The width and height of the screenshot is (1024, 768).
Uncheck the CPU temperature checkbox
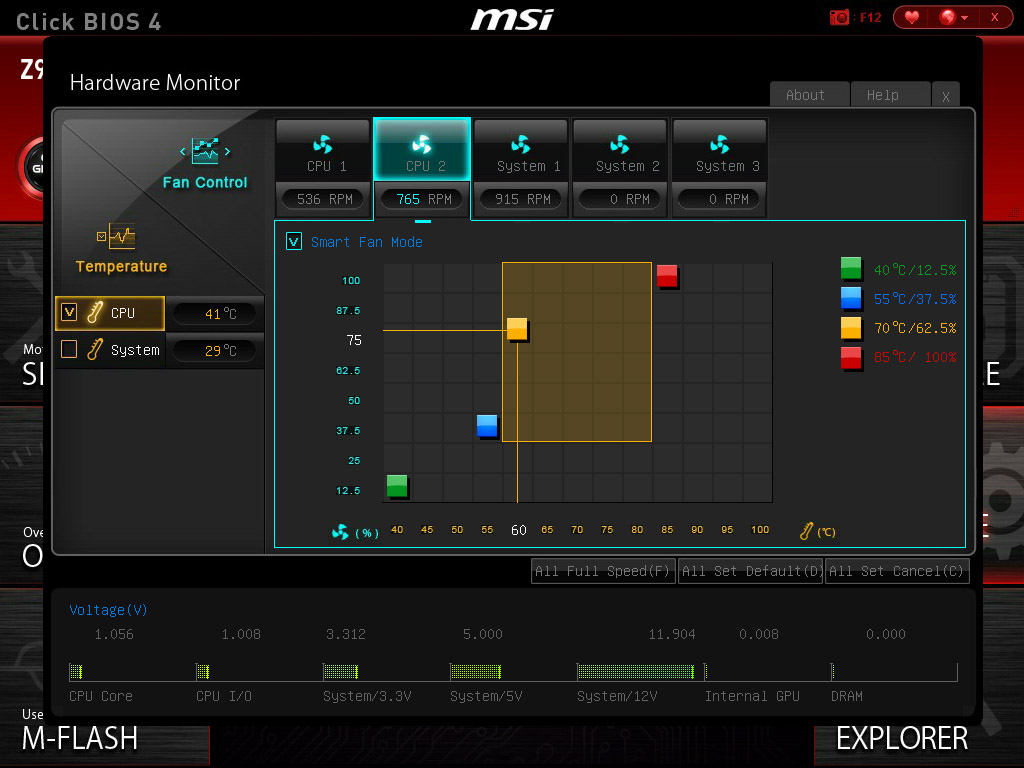69,312
